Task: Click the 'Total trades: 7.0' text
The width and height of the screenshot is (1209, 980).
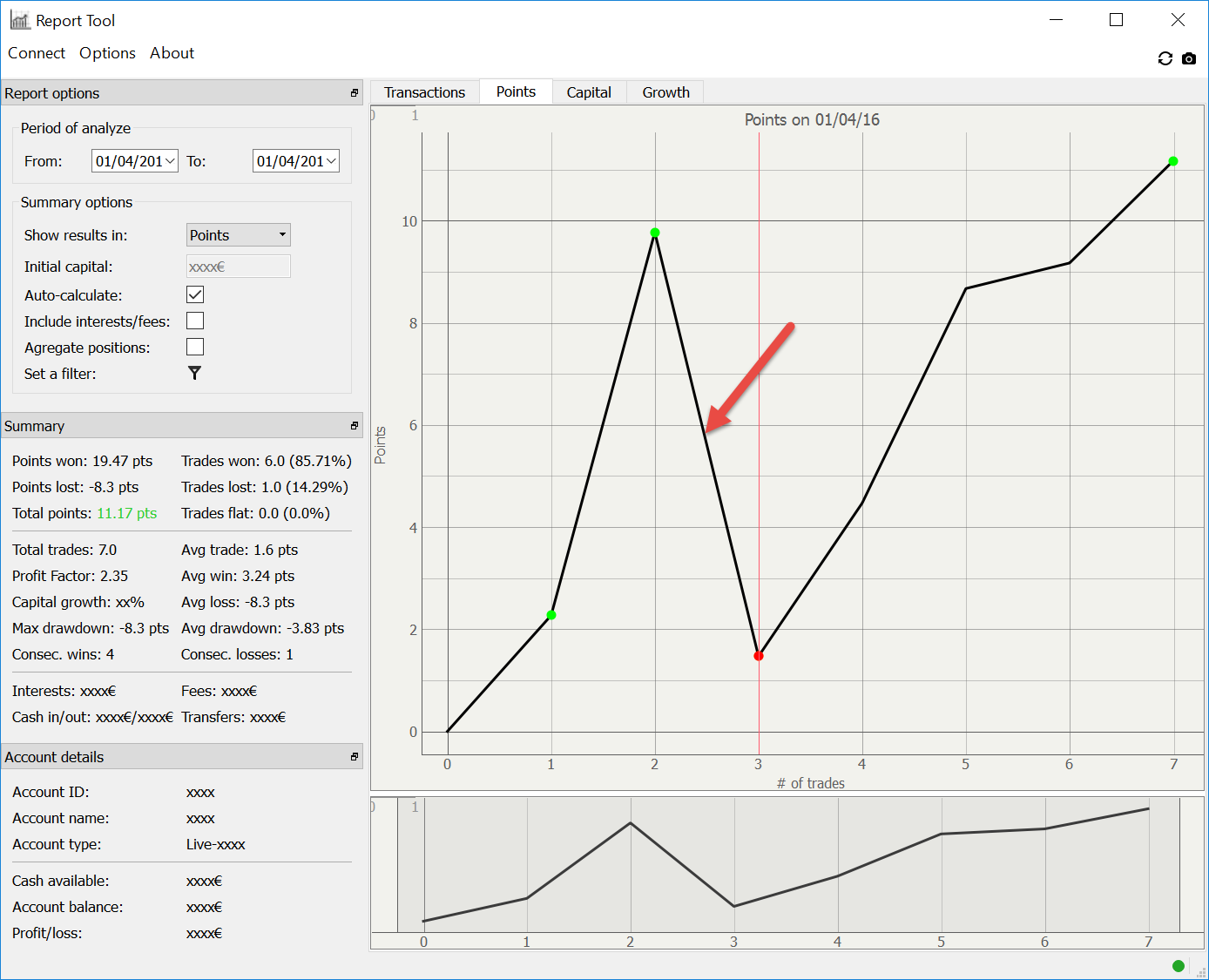Action: point(64,550)
